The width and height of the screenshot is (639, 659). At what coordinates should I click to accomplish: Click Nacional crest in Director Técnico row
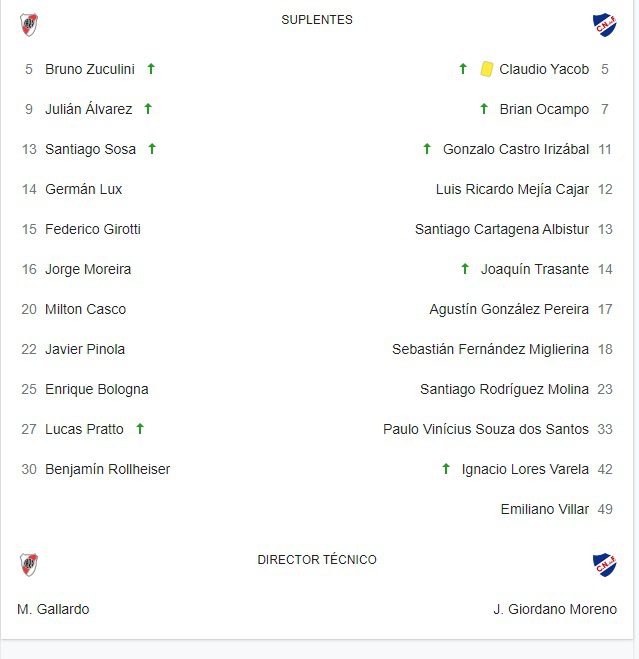(x=604, y=565)
